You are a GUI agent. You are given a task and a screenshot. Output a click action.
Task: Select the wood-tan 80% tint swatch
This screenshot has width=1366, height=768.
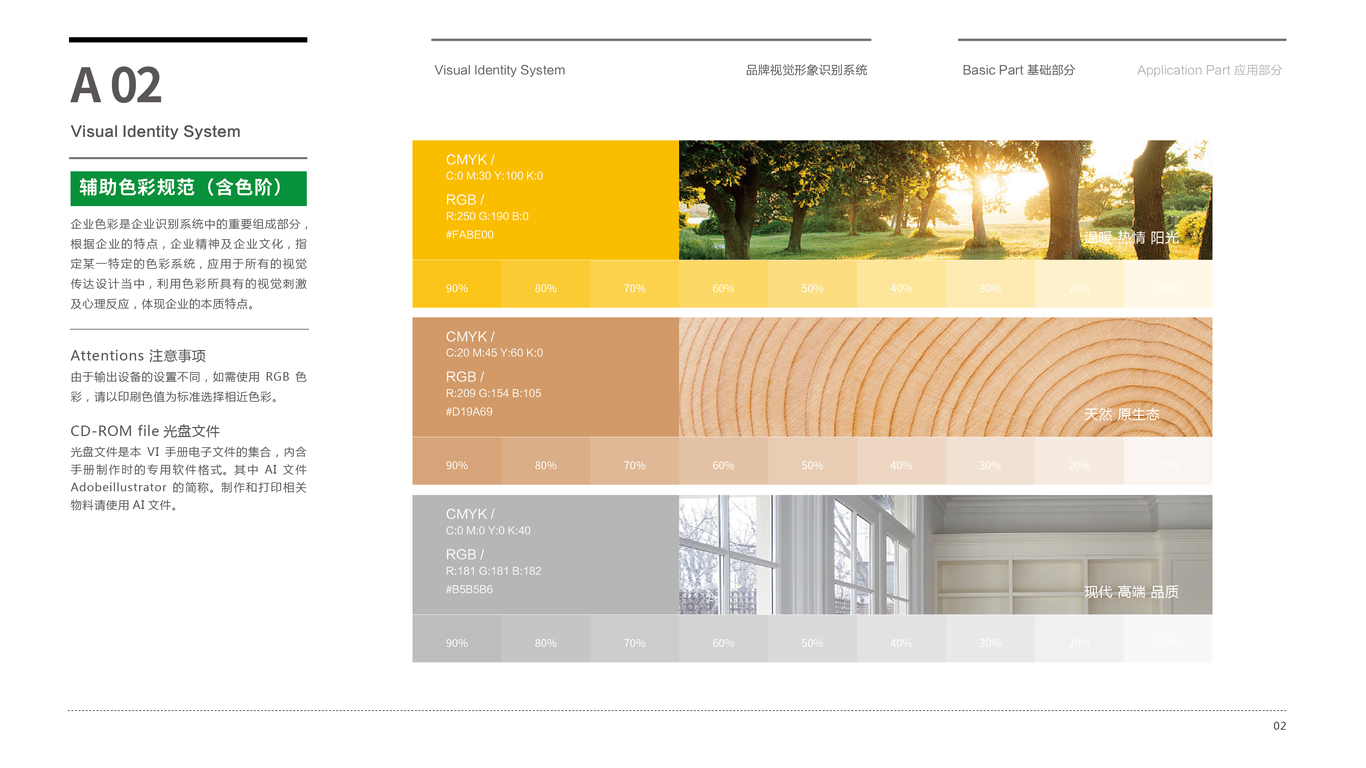(x=546, y=461)
